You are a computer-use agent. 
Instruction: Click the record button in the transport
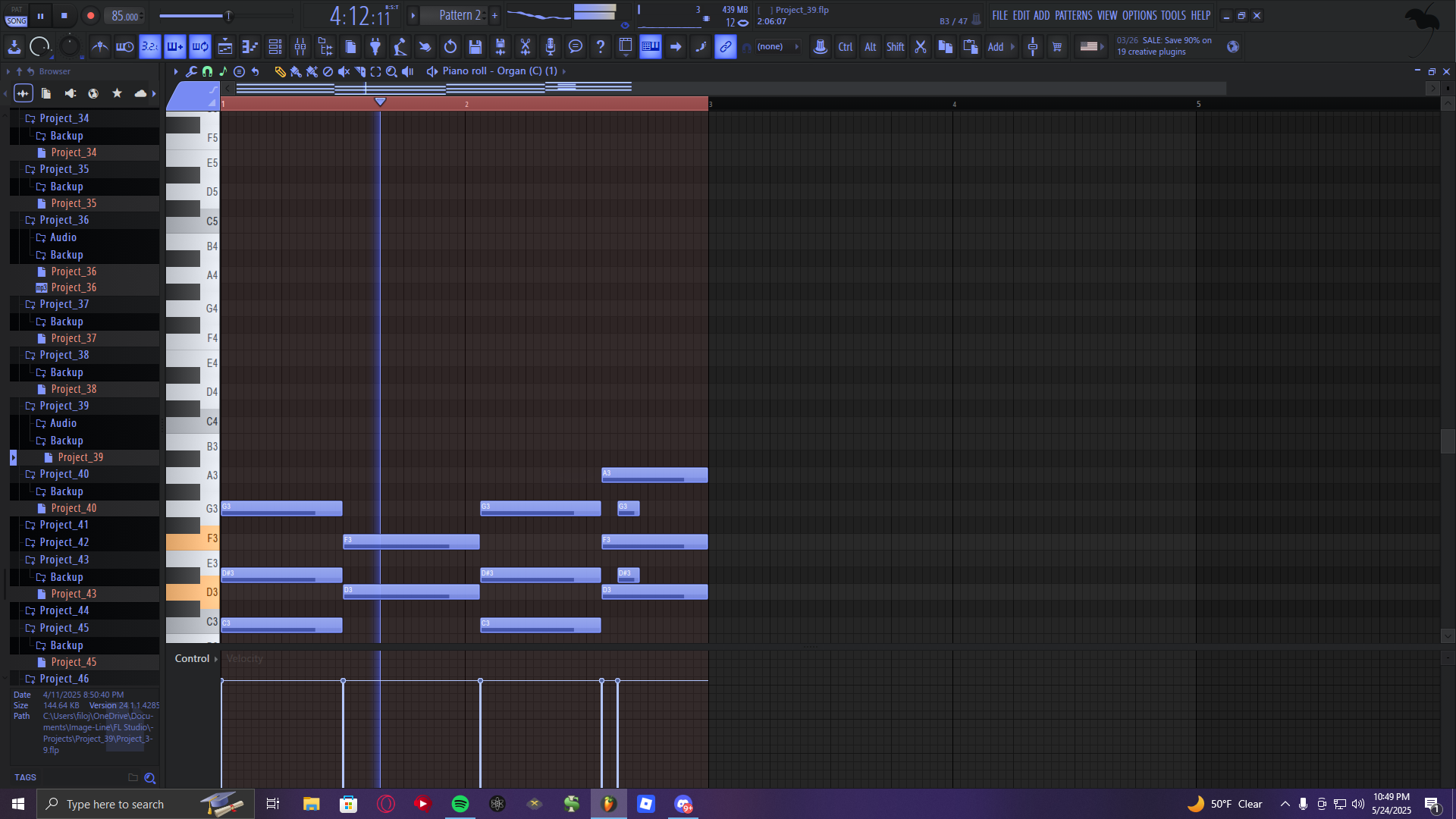(x=90, y=15)
